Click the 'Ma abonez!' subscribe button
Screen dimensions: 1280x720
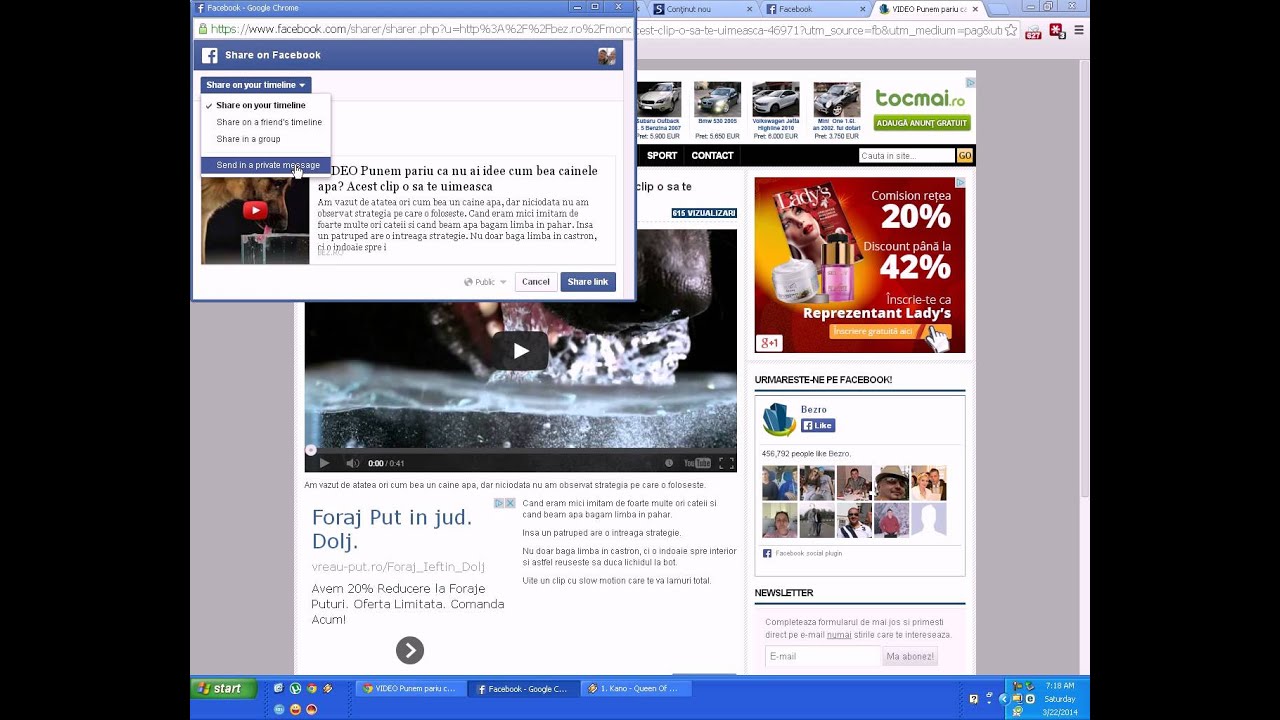point(910,656)
